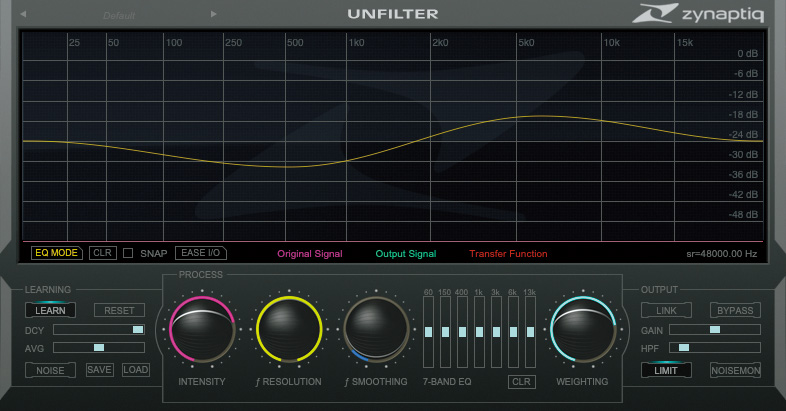Click the 0 dB scale label
Image resolution: width=786 pixels, height=411 pixels.
(747, 54)
